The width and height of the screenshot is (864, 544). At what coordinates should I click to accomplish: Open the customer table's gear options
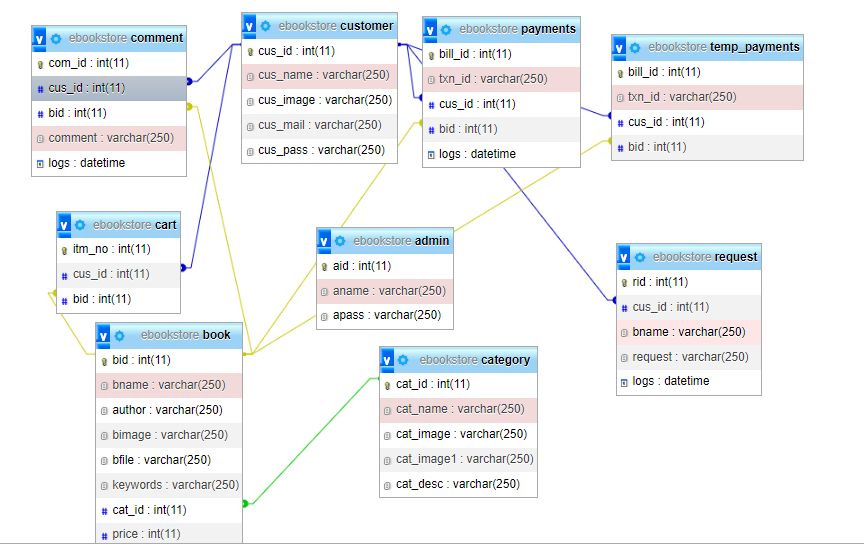click(266, 26)
